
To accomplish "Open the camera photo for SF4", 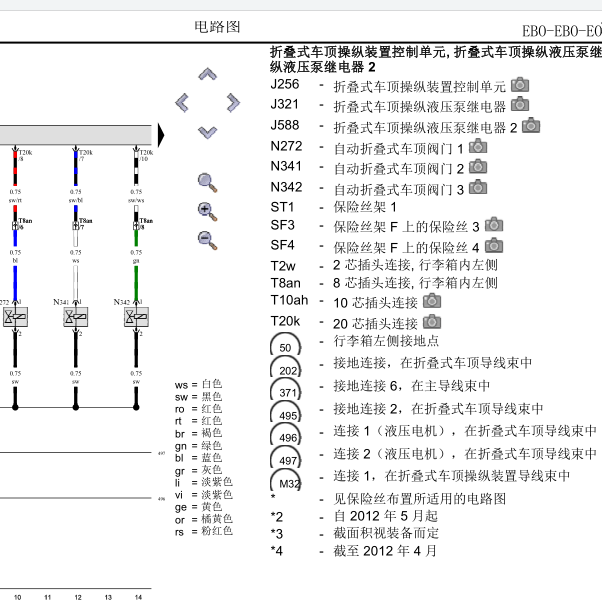I will click(494, 246).
